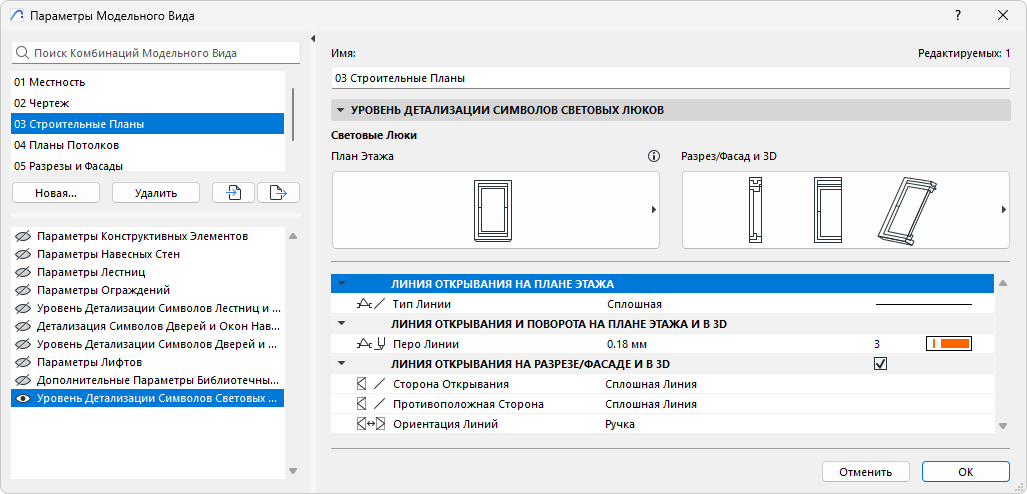This screenshot has height=494, width=1027.
Task: Click the search combinations input field
Action: tap(155, 53)
